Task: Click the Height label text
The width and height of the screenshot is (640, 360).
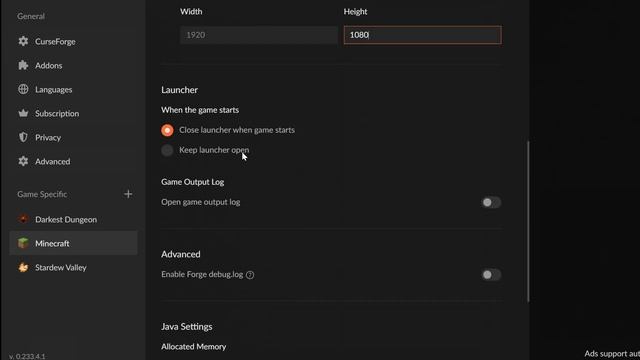Action: pos(355,12)
